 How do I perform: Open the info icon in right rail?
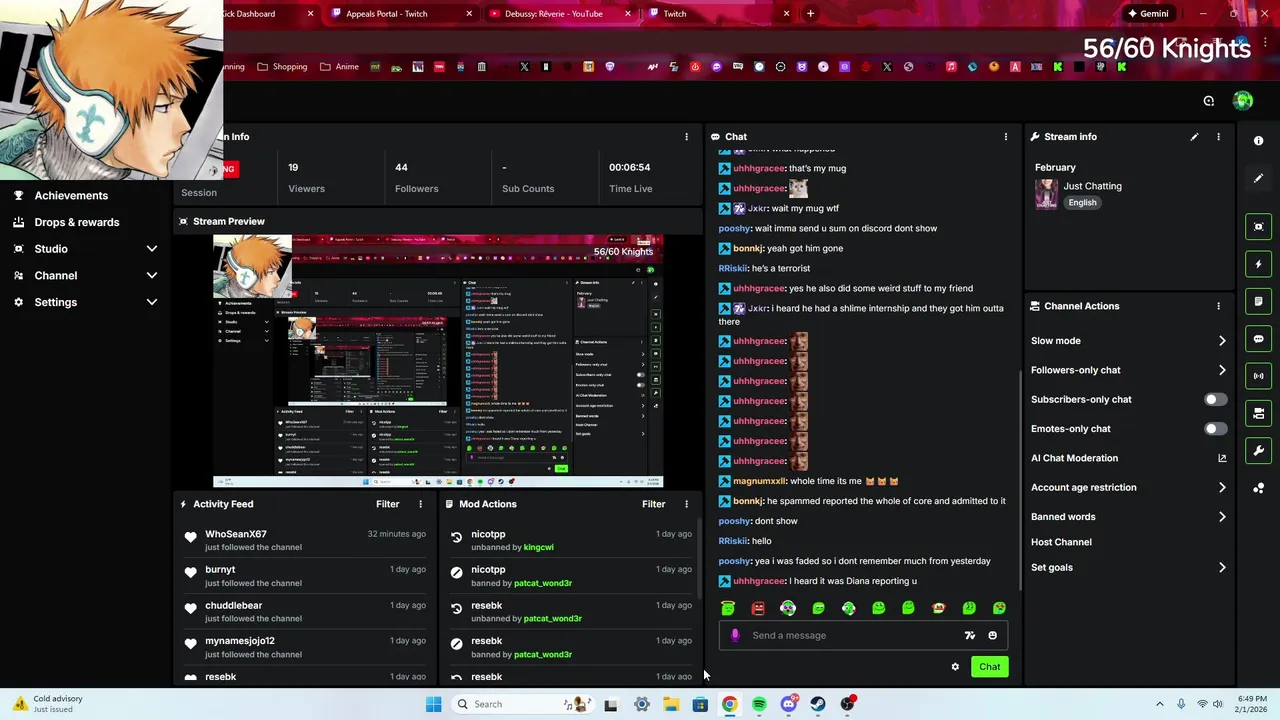click(x=1258, y=141)
